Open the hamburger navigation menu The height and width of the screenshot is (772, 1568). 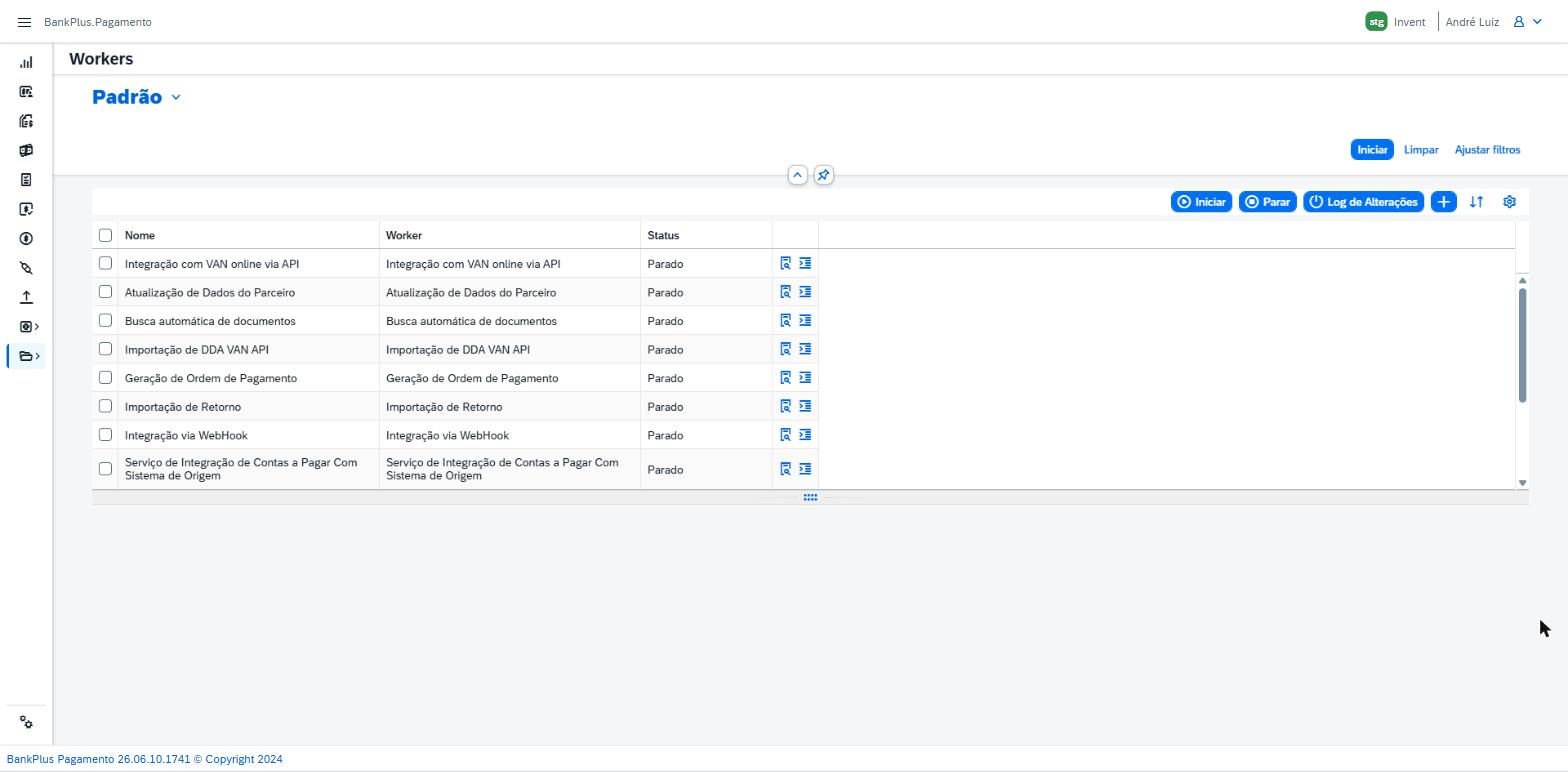click(24, 22)
